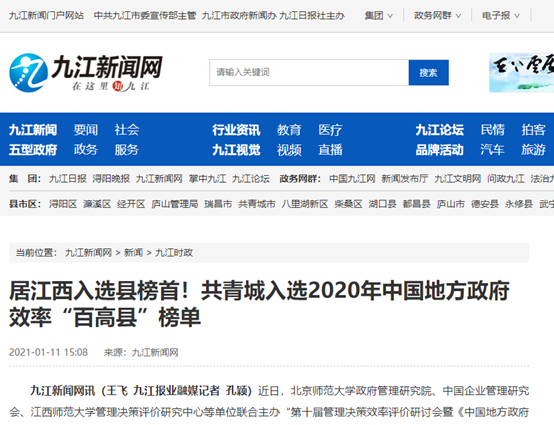Open the 庐山管理局 district link
Image resolution: width=554 pixels, height=425 pixels.
tap(175, 204)
